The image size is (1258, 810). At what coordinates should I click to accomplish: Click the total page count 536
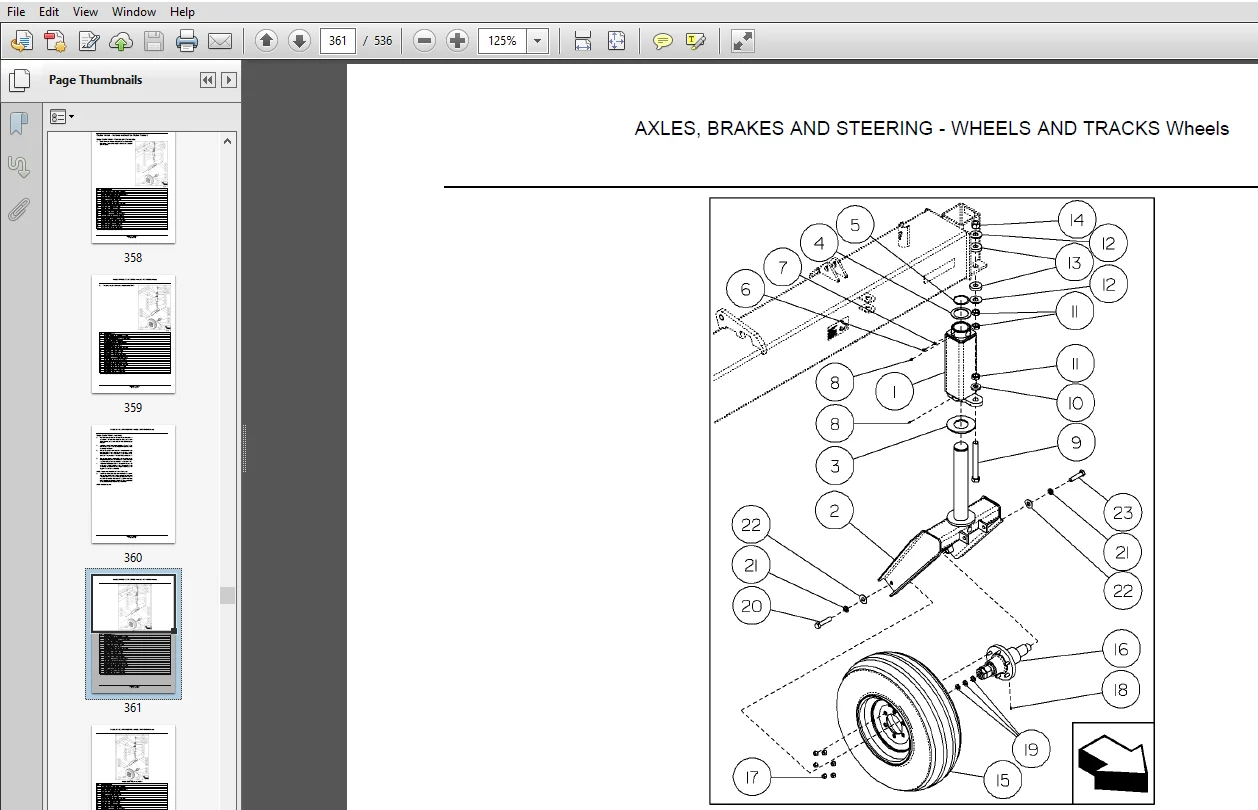click(x=383, y=41)
